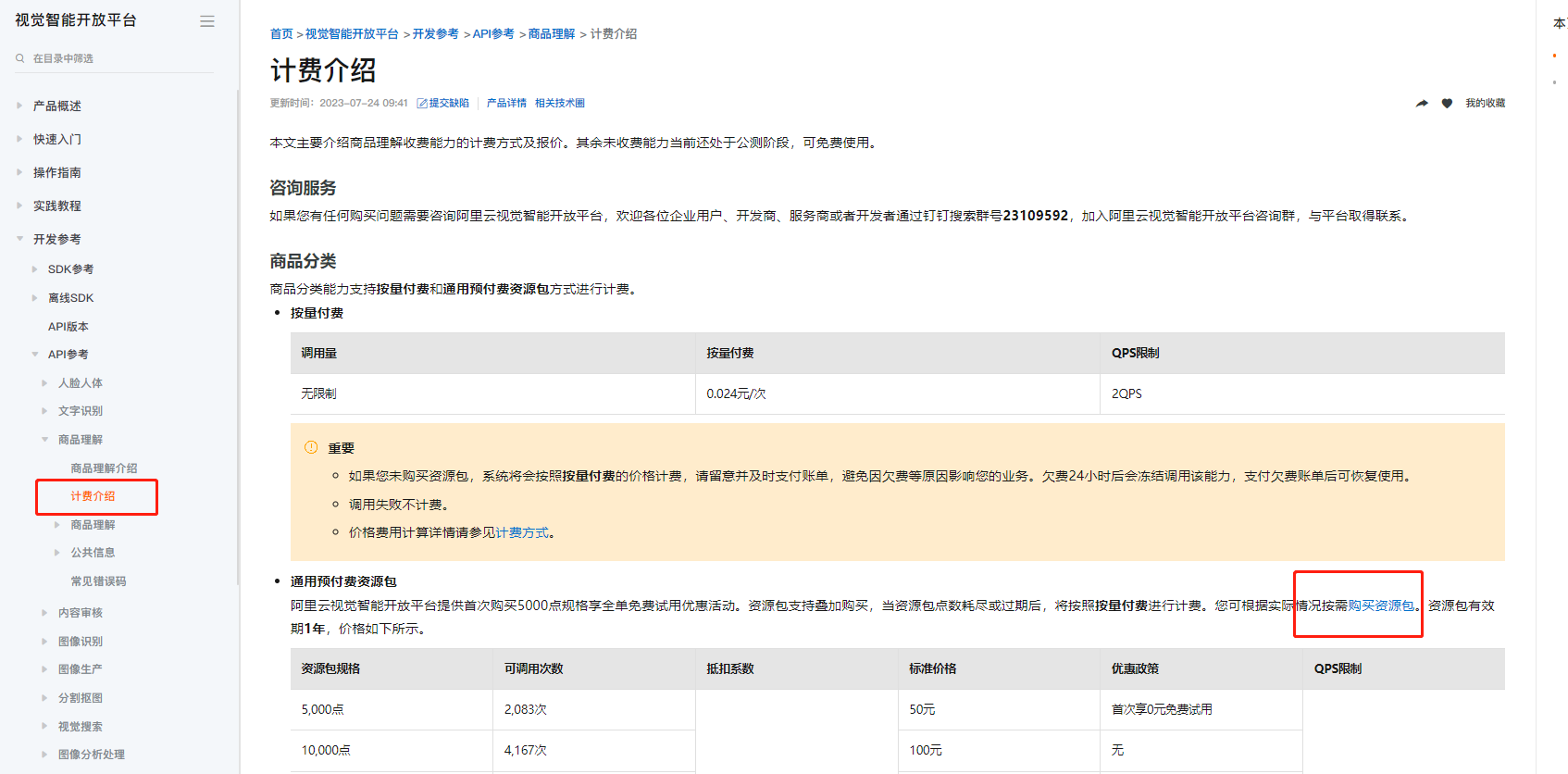Click the edit icon beside 提交缺陷
The width and height of the screenshot is (1568, 774).
[x=422, y=104]
